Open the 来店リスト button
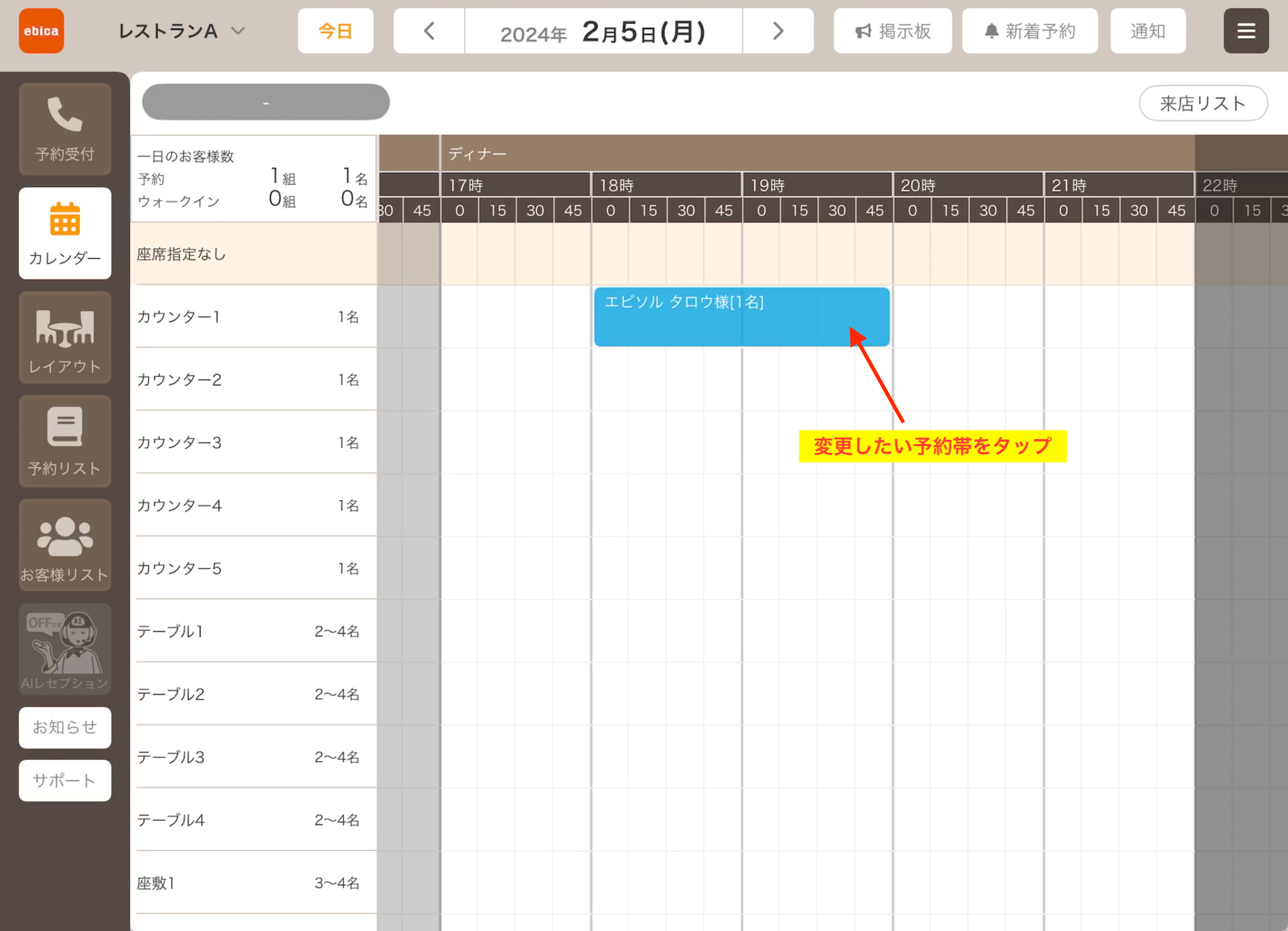Image resolution: width=1288 pixels, height=931 pixels. 1203,103
